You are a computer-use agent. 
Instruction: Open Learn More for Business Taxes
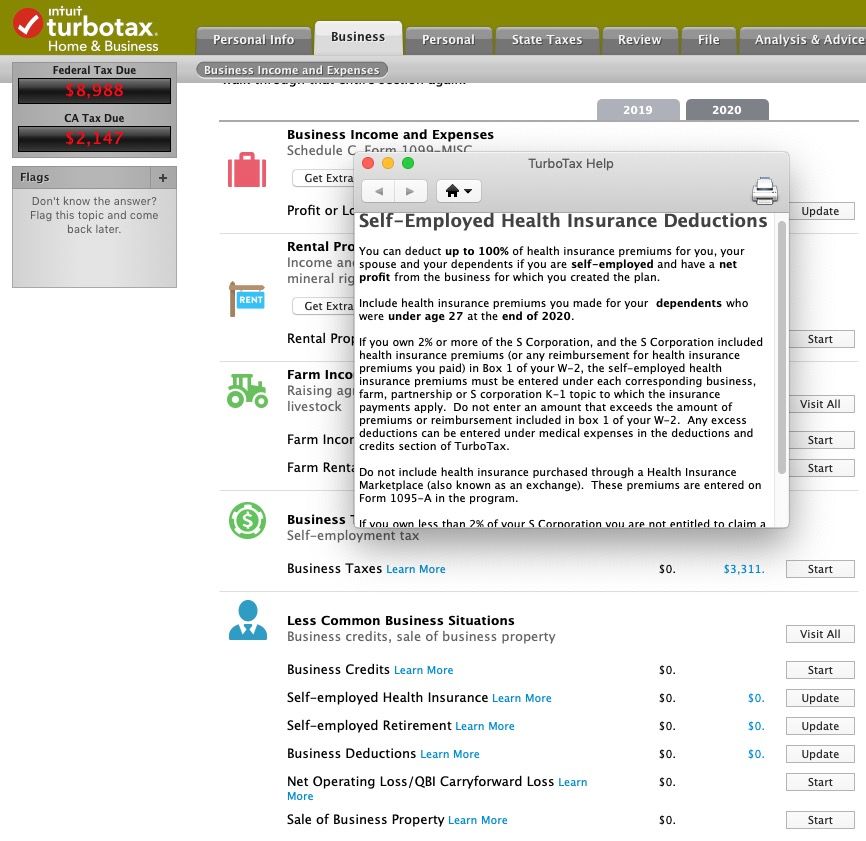click(x=415, y=569)
